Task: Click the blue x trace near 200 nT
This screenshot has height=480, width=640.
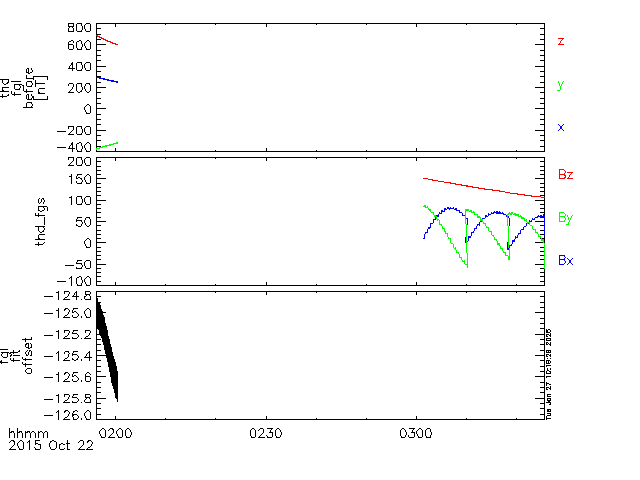Action: tap(107, 80)
